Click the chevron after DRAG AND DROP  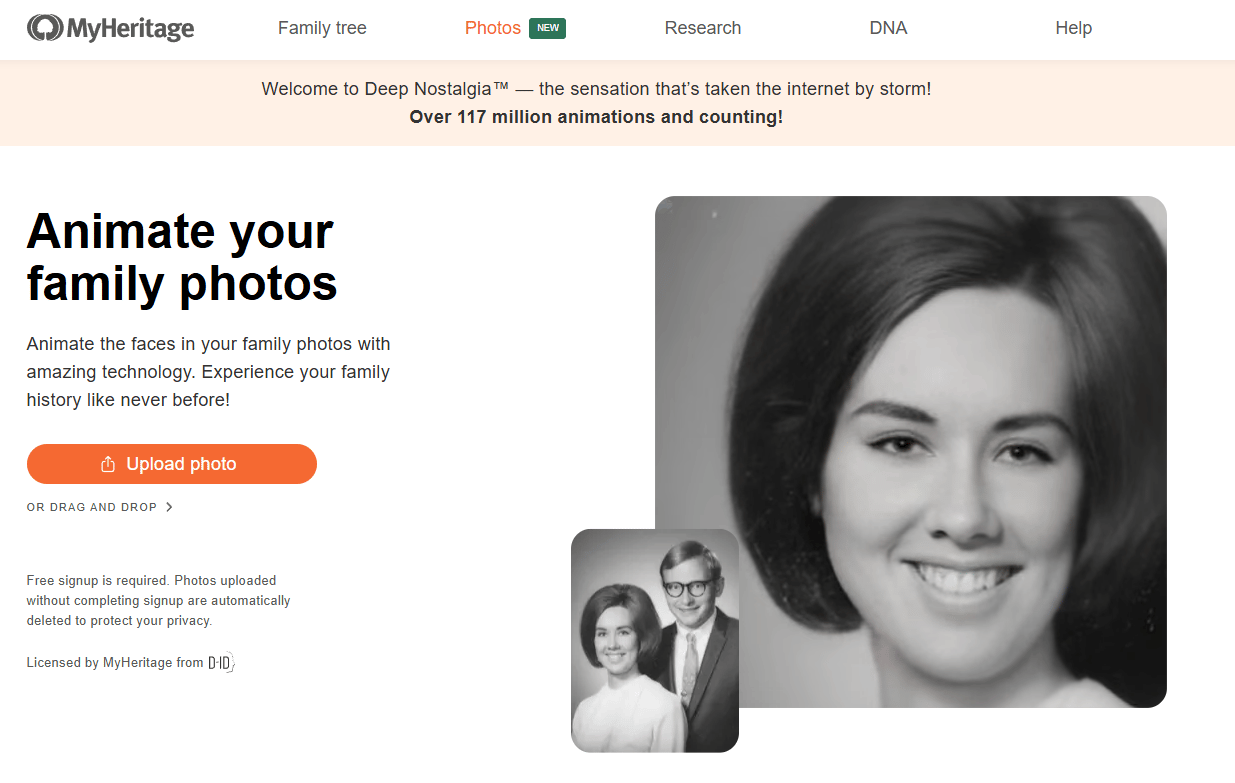169,507
